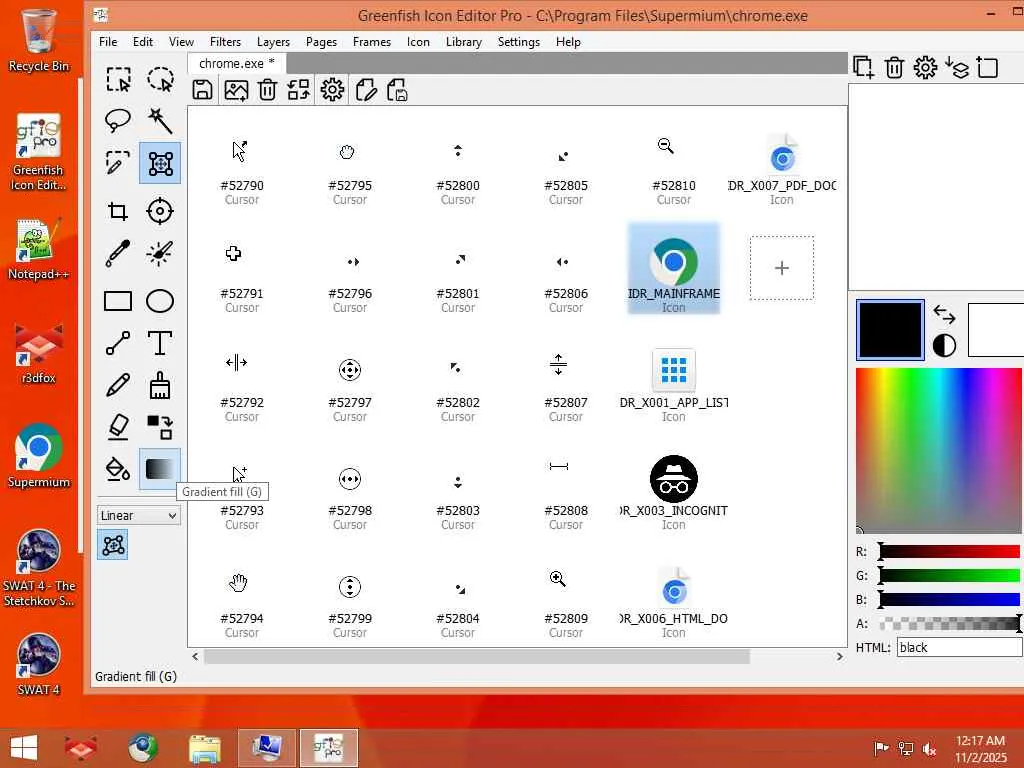Open the View menu
This screenshot has width=1024, height=768.
pyautogui.click(x=182, y=42)
